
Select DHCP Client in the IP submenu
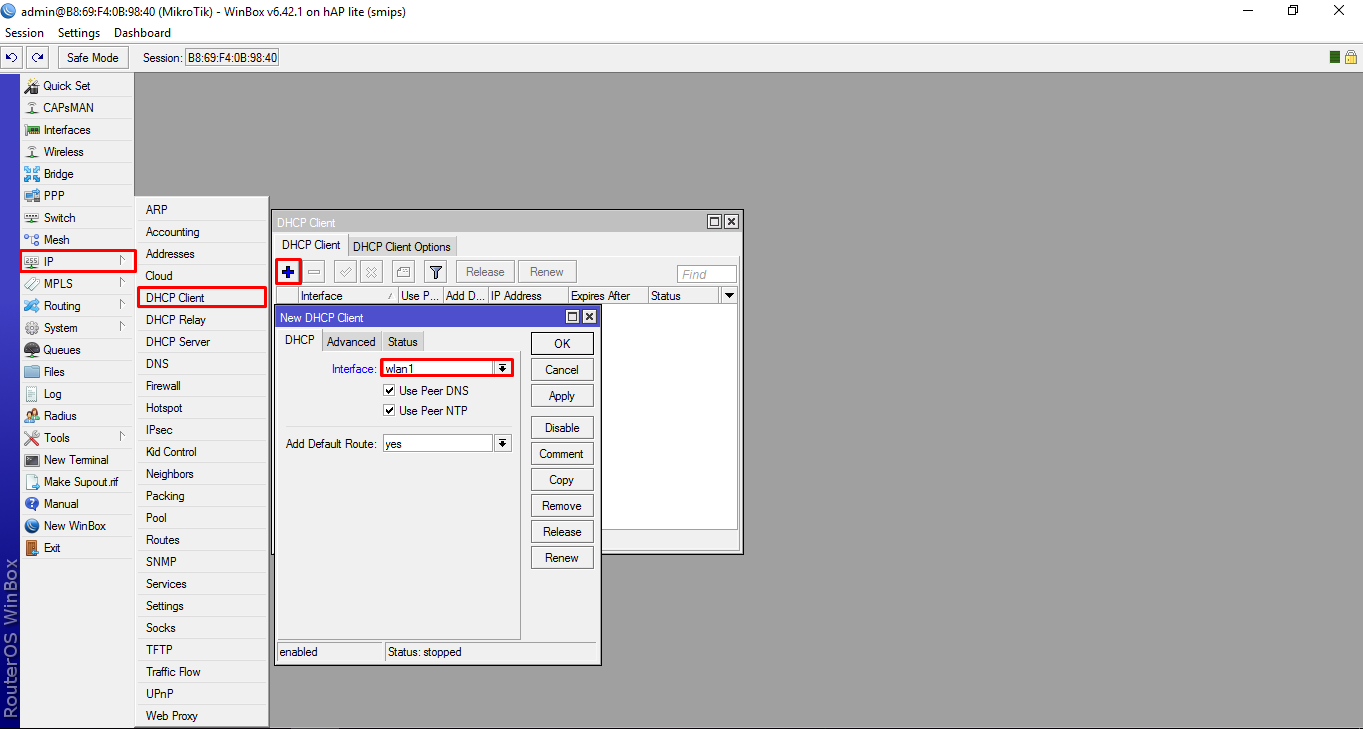[202, 298]
